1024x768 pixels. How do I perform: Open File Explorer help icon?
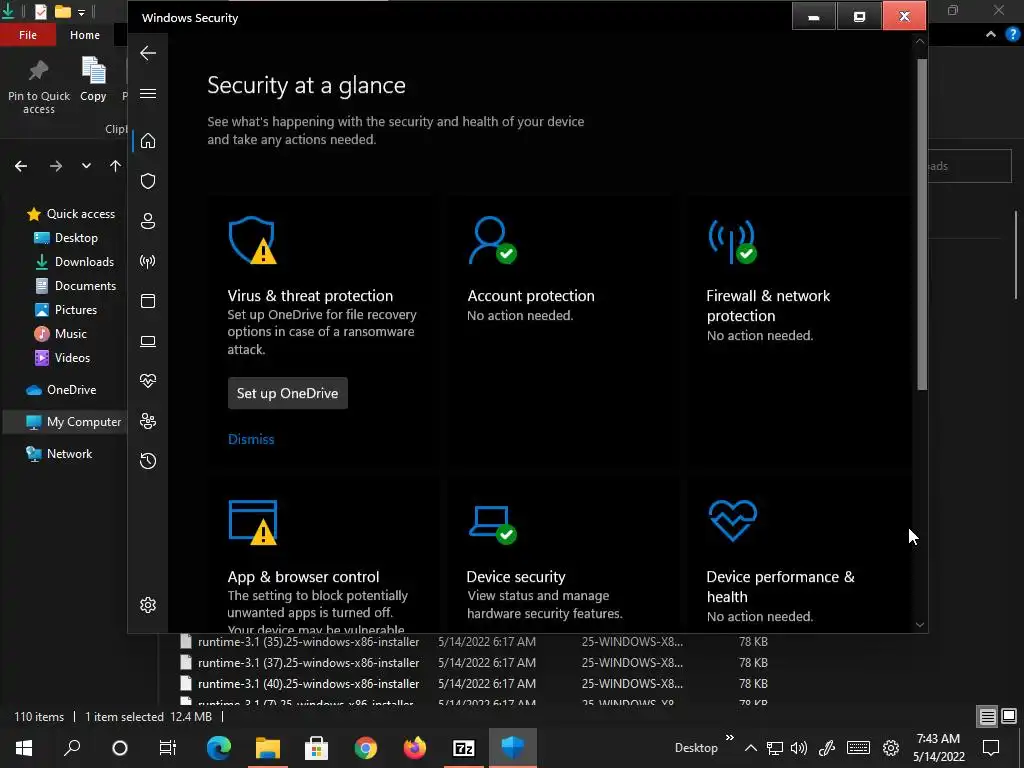[x=1013, y=35]
